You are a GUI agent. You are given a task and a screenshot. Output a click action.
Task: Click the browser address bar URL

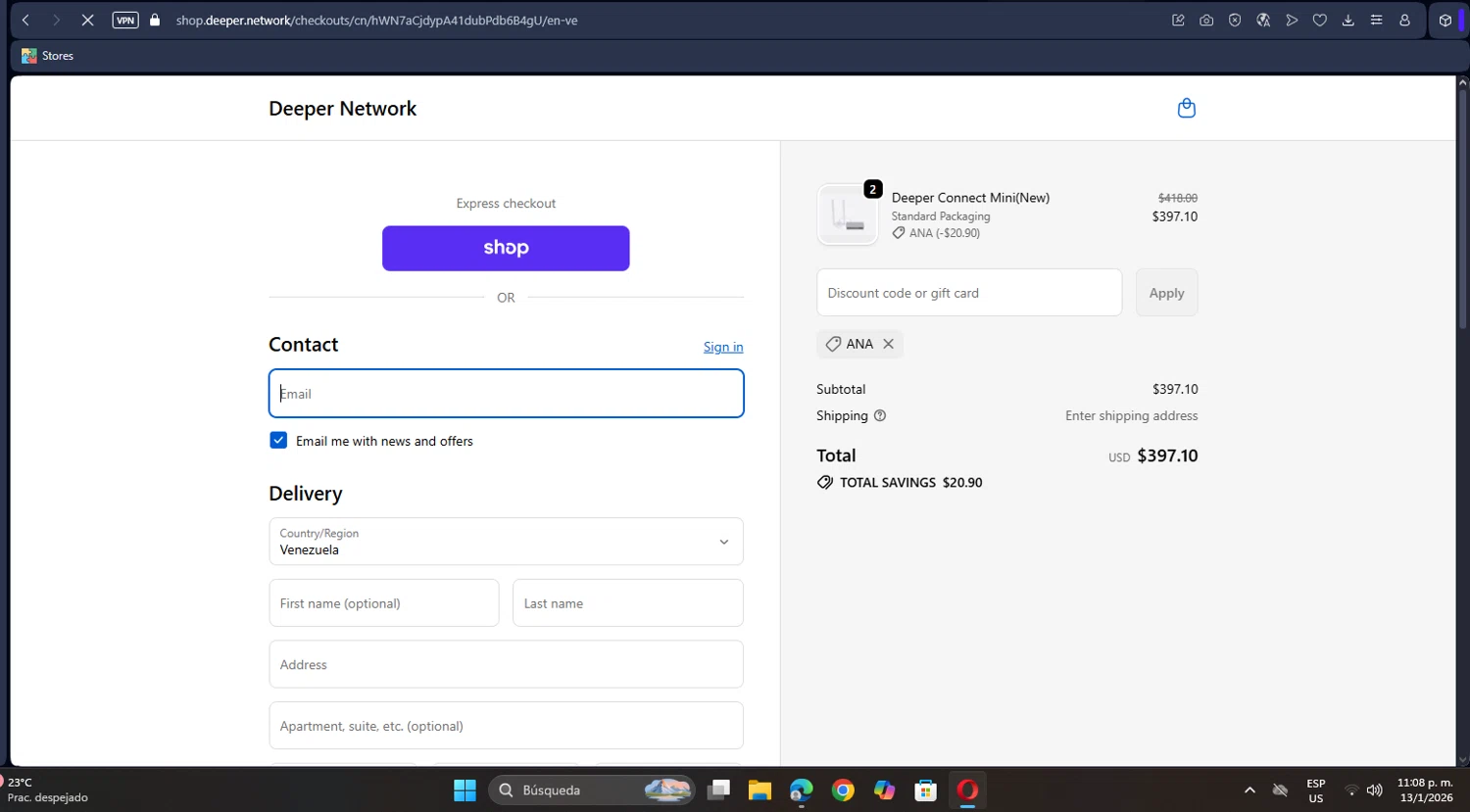pos(376,20)
